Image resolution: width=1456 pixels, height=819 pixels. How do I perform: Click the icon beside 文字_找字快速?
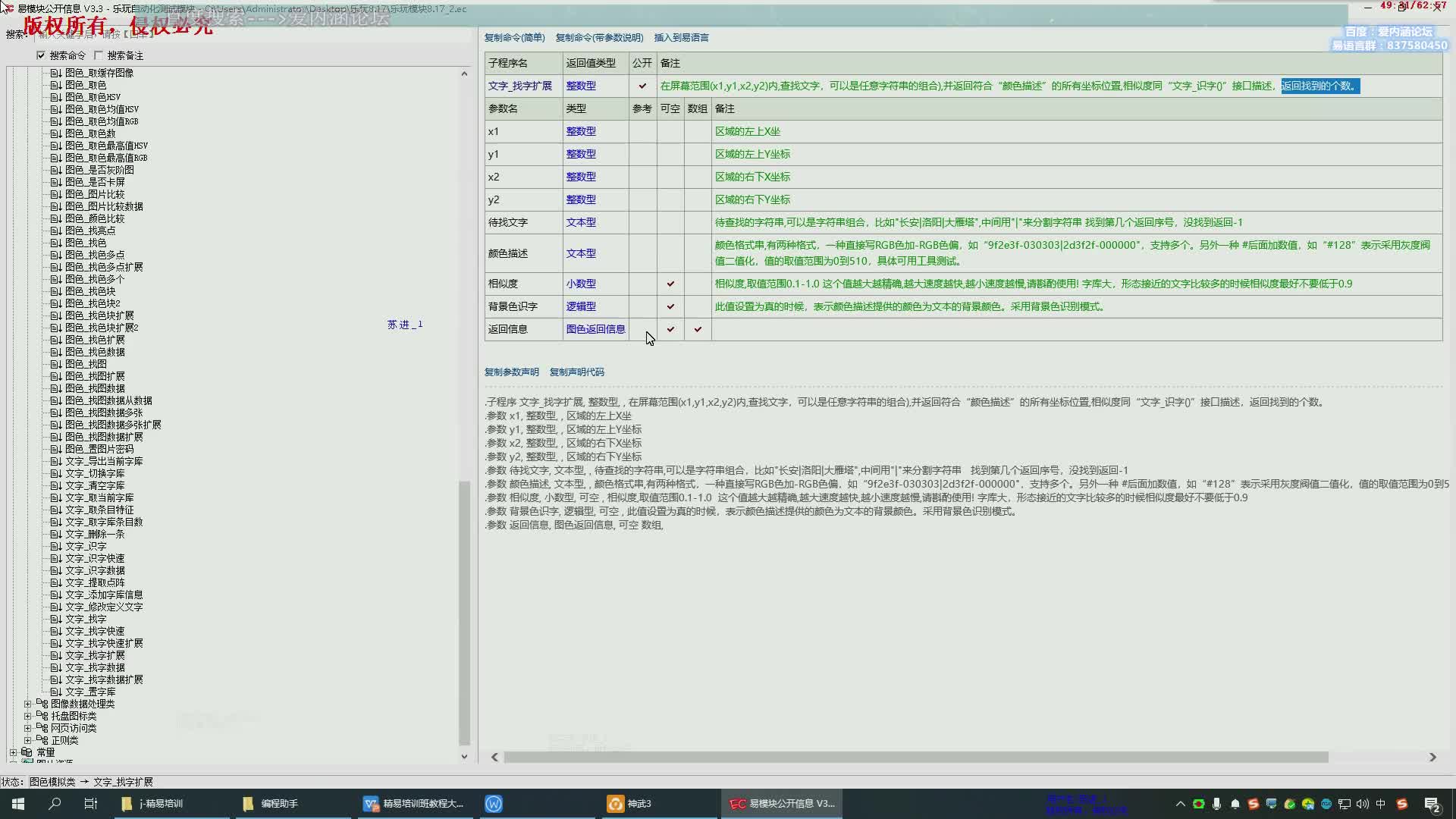click(55, 631)
